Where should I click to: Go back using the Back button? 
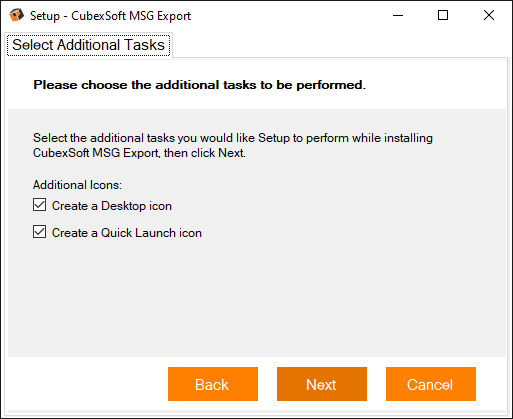click(213, 384)
